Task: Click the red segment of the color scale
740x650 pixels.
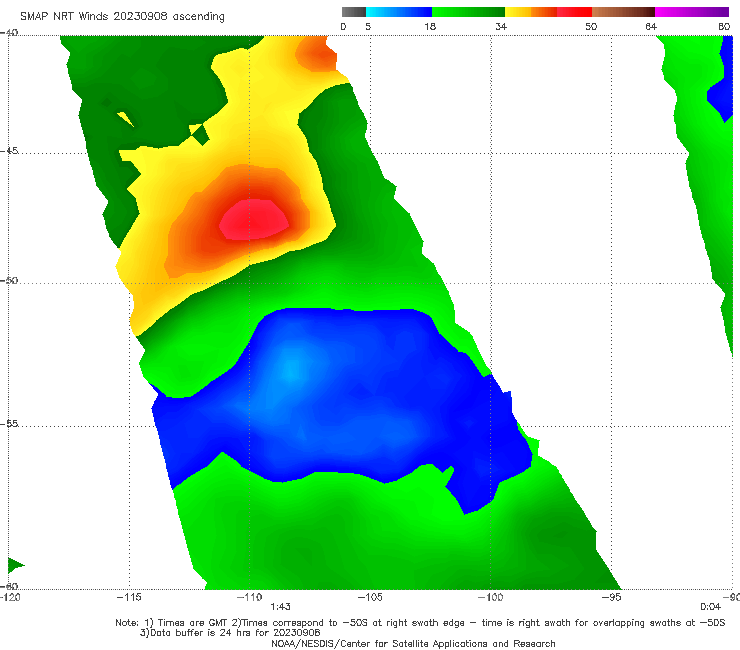Action: click(574, 12)
